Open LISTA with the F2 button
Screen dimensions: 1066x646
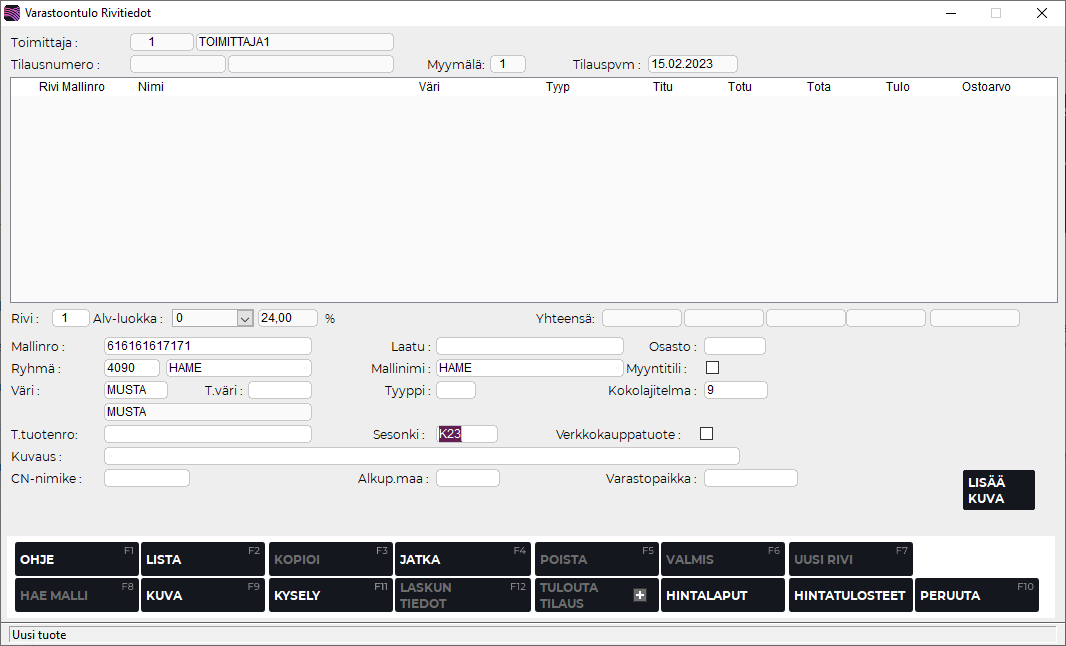[202, 559]
